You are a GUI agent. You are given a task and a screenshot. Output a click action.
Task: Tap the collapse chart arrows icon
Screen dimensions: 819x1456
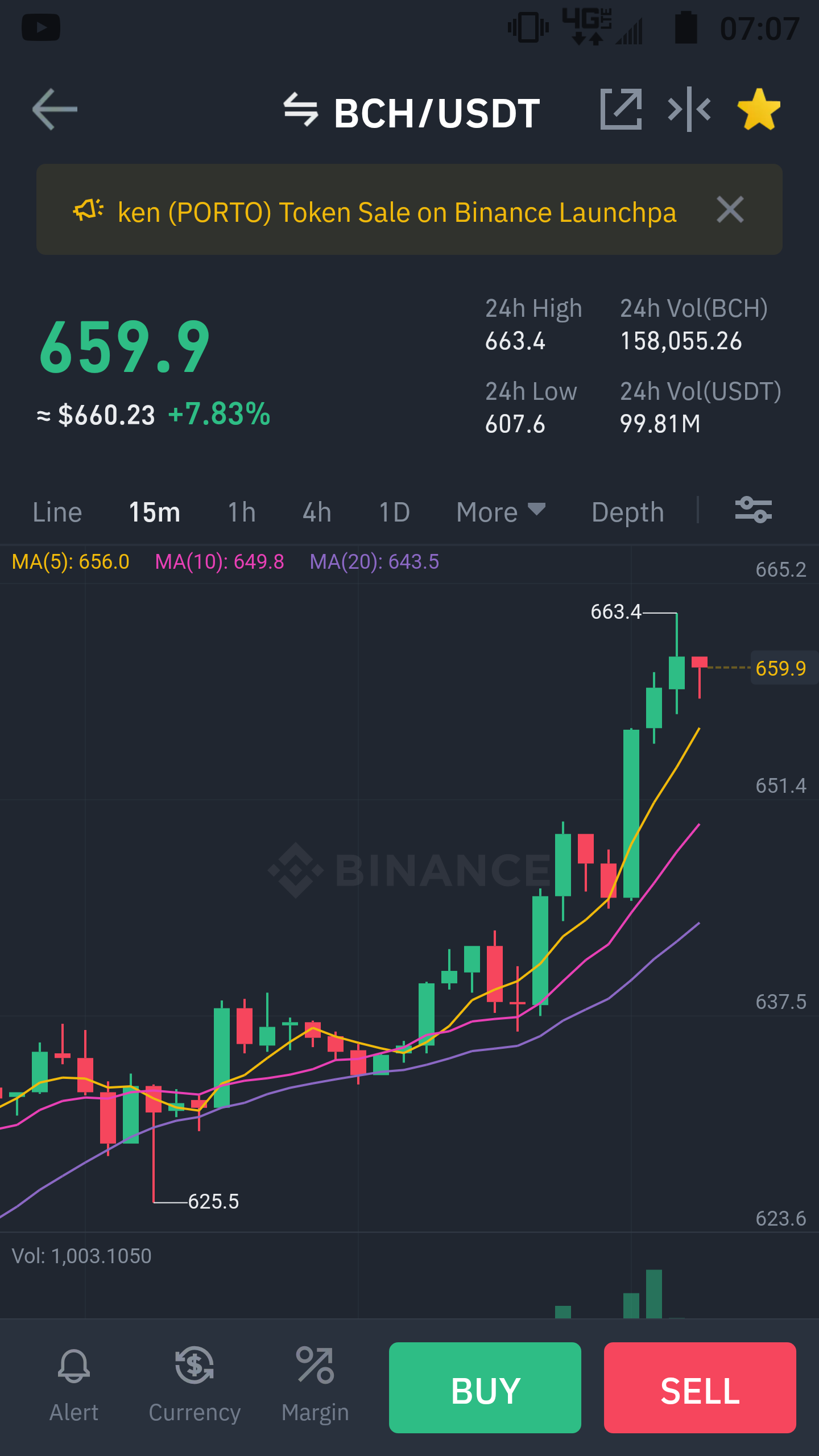689,109
